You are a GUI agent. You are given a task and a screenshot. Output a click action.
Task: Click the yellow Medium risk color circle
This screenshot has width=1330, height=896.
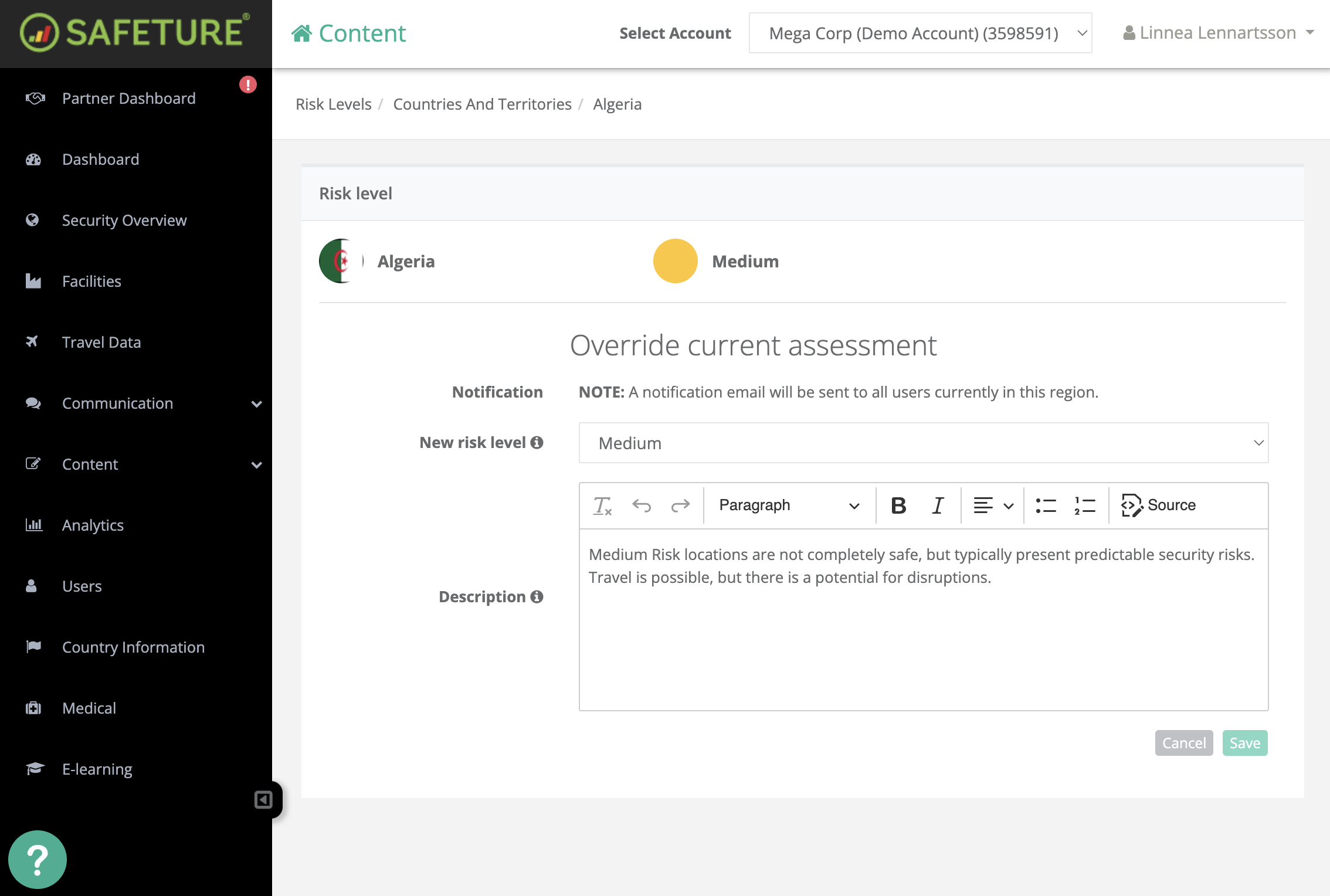tap(675, 261)
